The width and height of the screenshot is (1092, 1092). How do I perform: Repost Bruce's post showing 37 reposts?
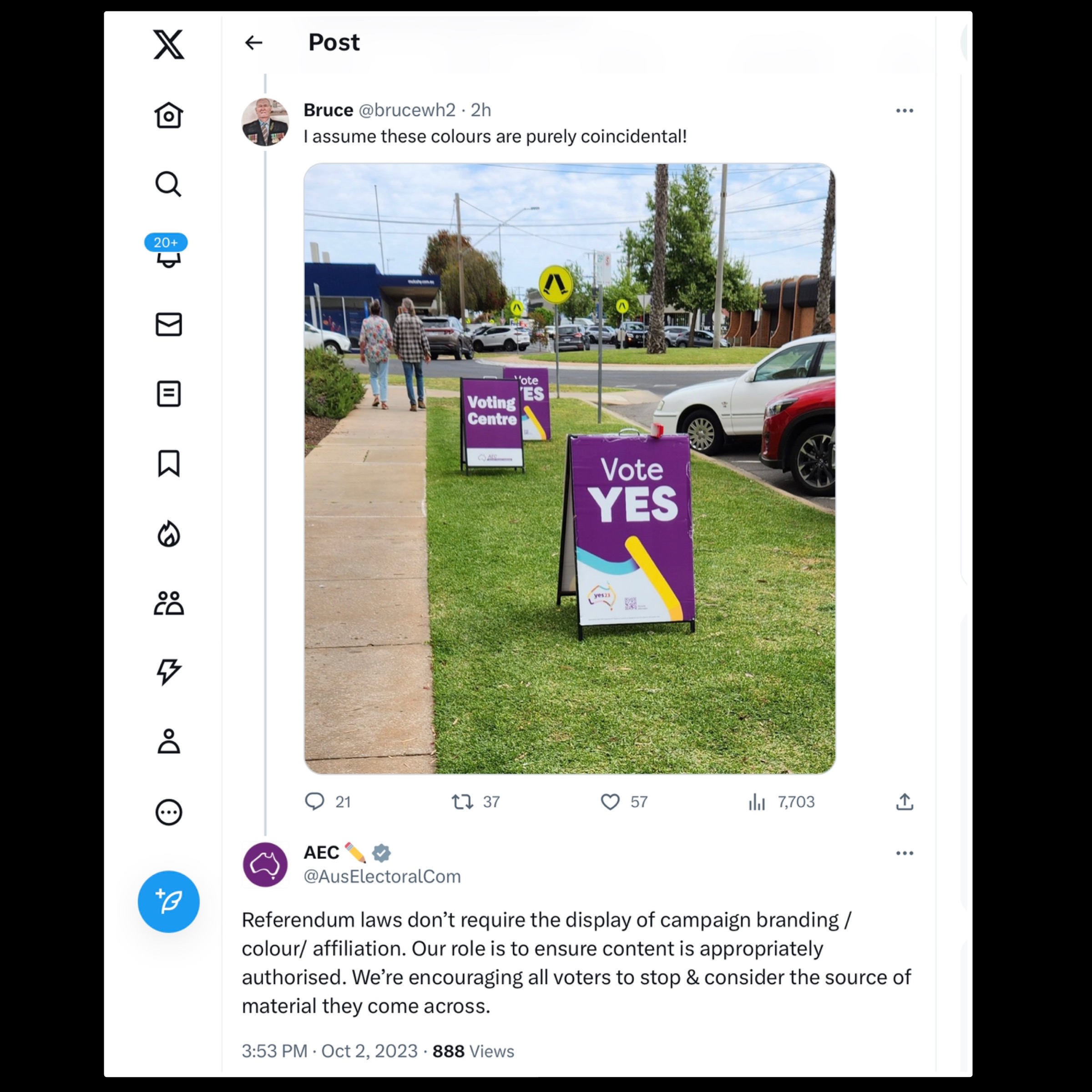pos(462,801)
